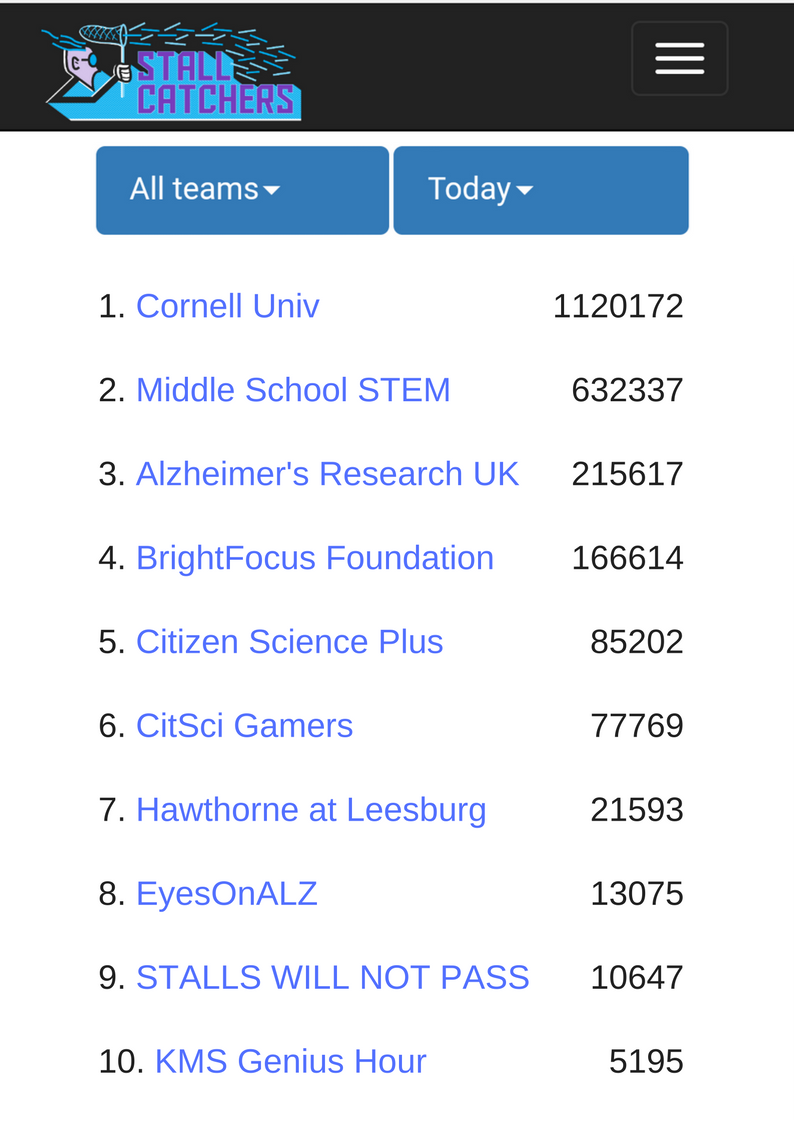Open the Cornell Univ team page
Screen dimensions: 794x1123
click(227, 307)
